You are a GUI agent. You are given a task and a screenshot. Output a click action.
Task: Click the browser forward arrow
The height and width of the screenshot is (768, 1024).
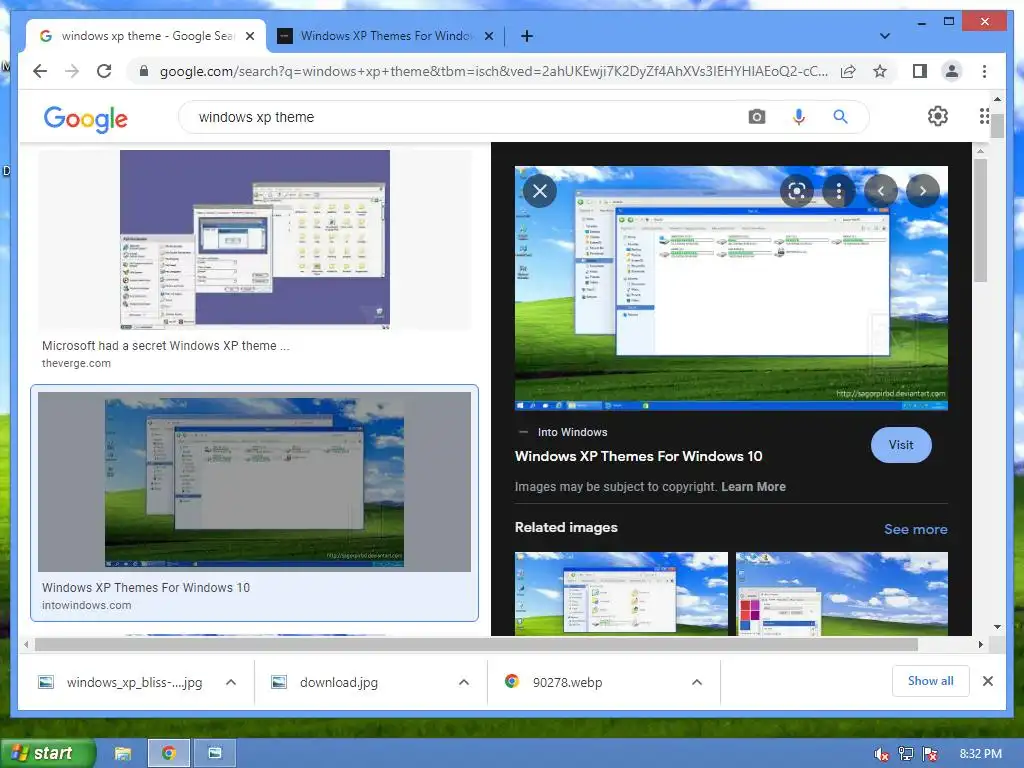pyautogui.click(x=72, y=71)
